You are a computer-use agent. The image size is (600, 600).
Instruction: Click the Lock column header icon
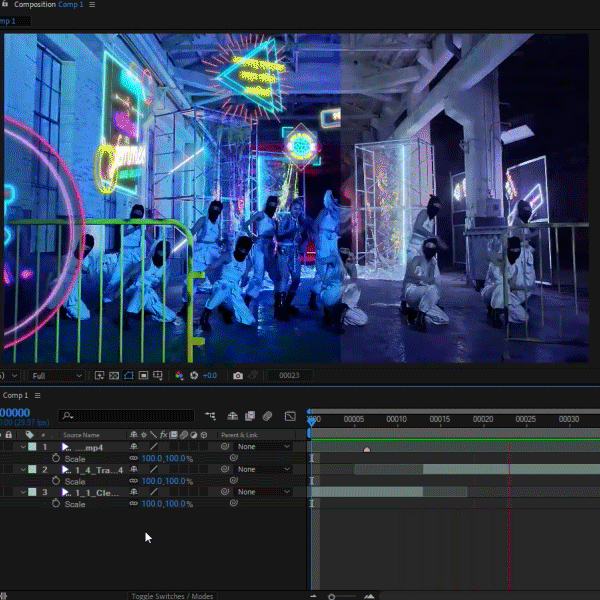(8, 434)
